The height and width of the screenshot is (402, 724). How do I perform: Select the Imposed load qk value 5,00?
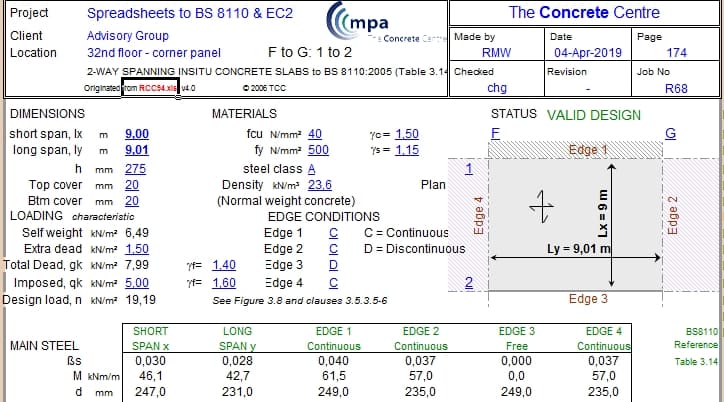[137, 283]
